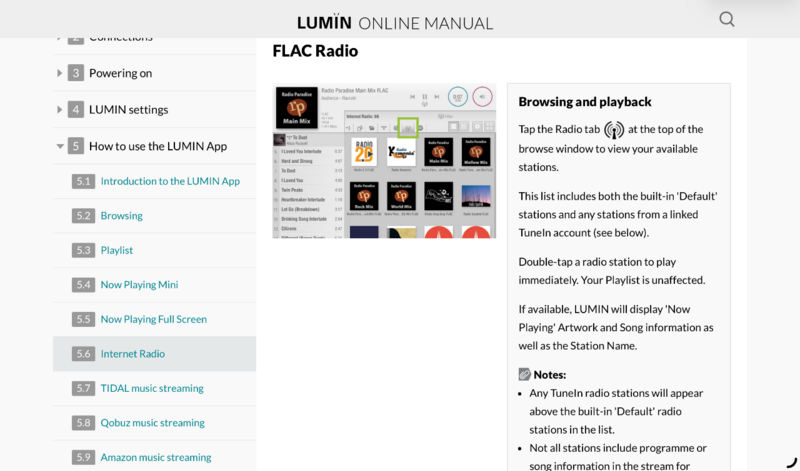Click the Browsing and playback heading

tap(585, 102)
